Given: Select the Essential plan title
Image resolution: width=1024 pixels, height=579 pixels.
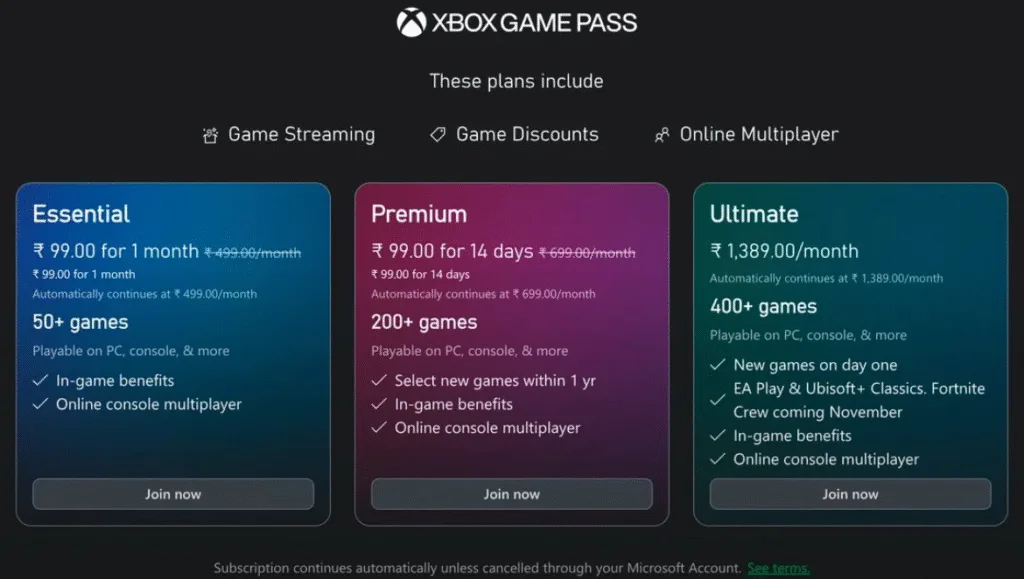Looking at the screenshot, I should point(81,214).
